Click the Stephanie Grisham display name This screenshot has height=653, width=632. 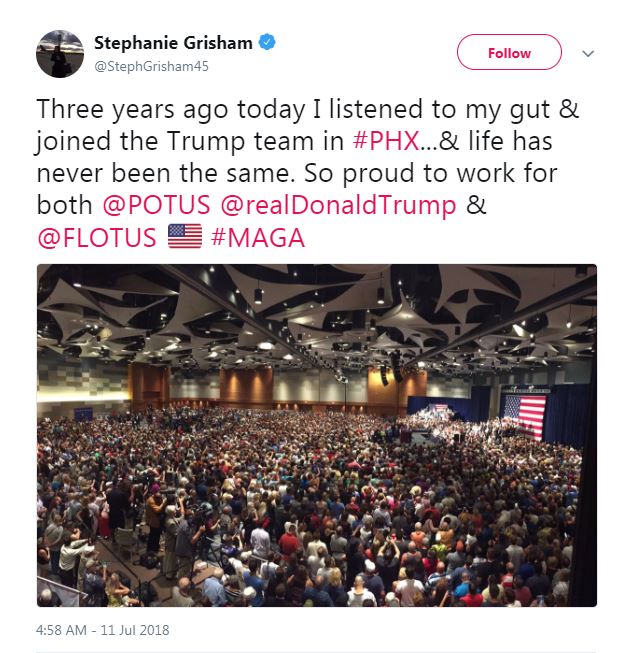(x=173, y=42)
